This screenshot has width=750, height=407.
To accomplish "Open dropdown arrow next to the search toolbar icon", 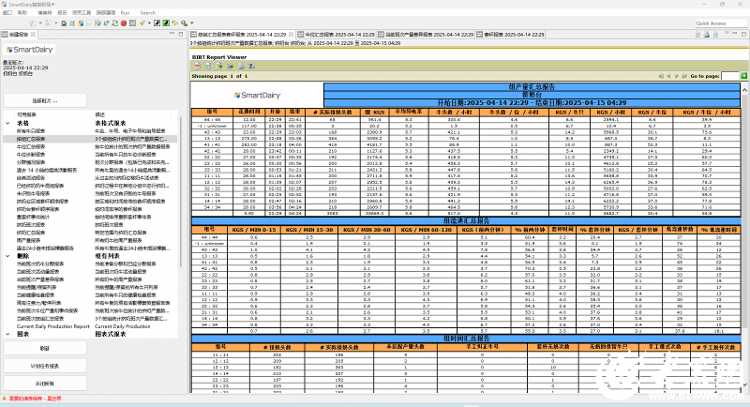I will pos(192,23).
